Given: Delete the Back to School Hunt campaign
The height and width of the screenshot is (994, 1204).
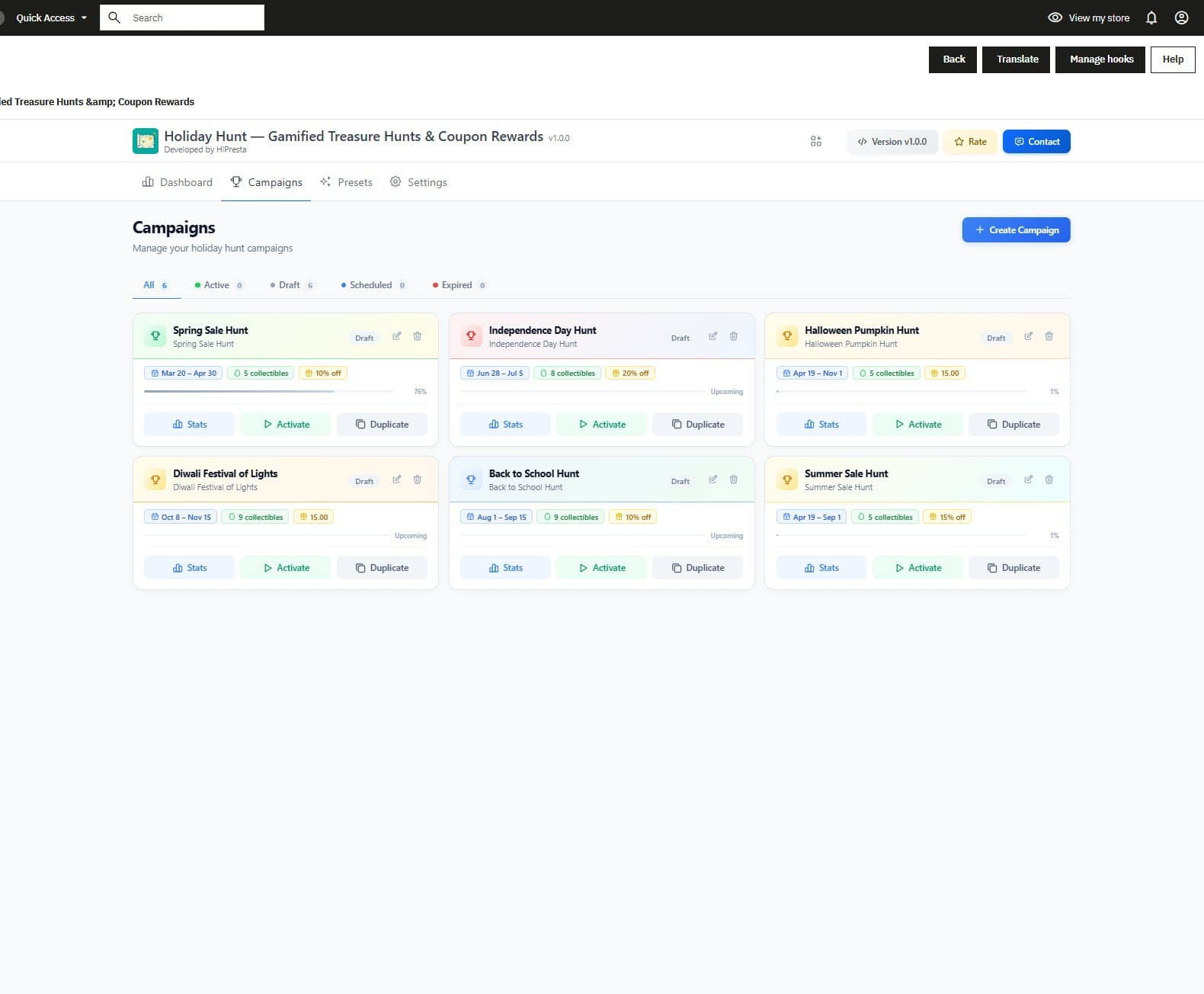Looking at the screenshot, I should 734,479.
